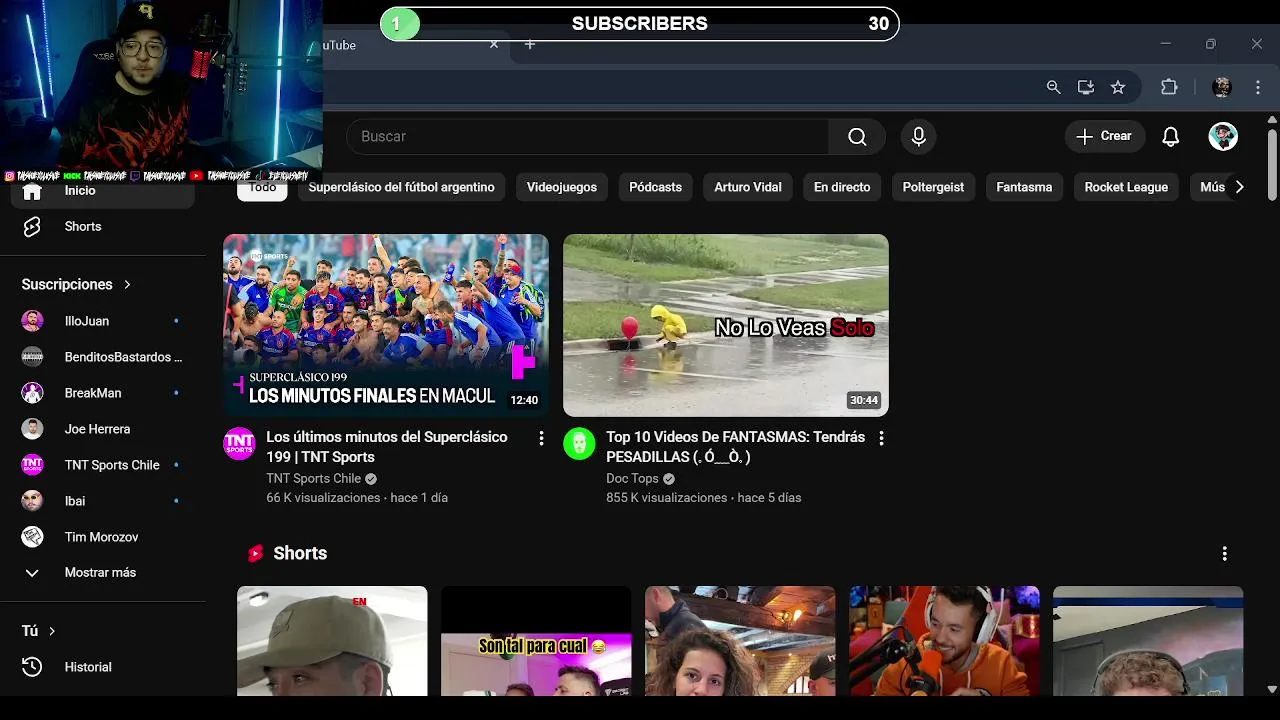Image resolution: width=1280 pixels, height=720 pixels.
Task: Open Superclásico 199 video thumbnail
Action: click(x=386, y=325)
